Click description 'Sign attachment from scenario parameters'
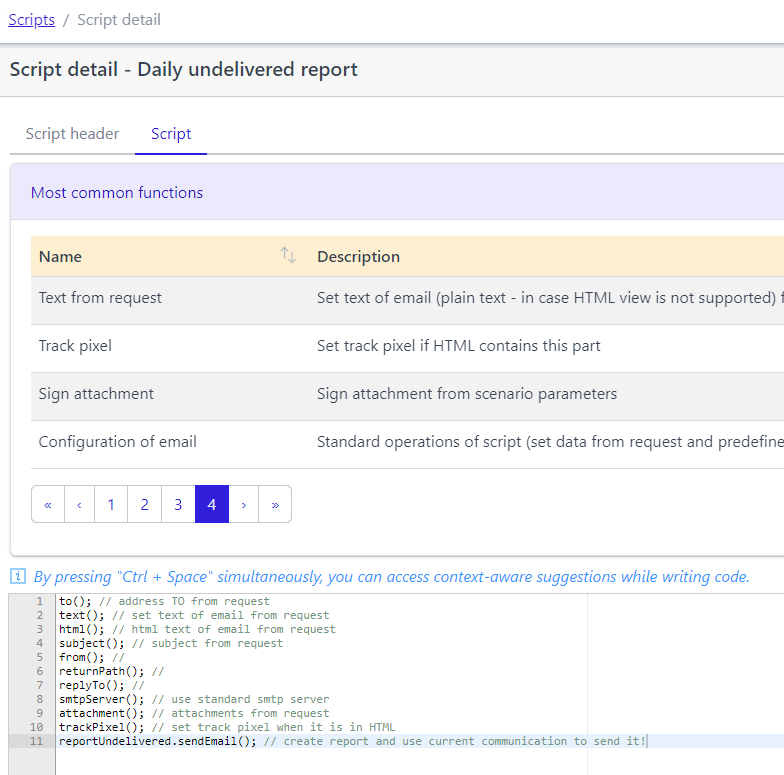Screen dimensions: 784x775 [467, 394]
